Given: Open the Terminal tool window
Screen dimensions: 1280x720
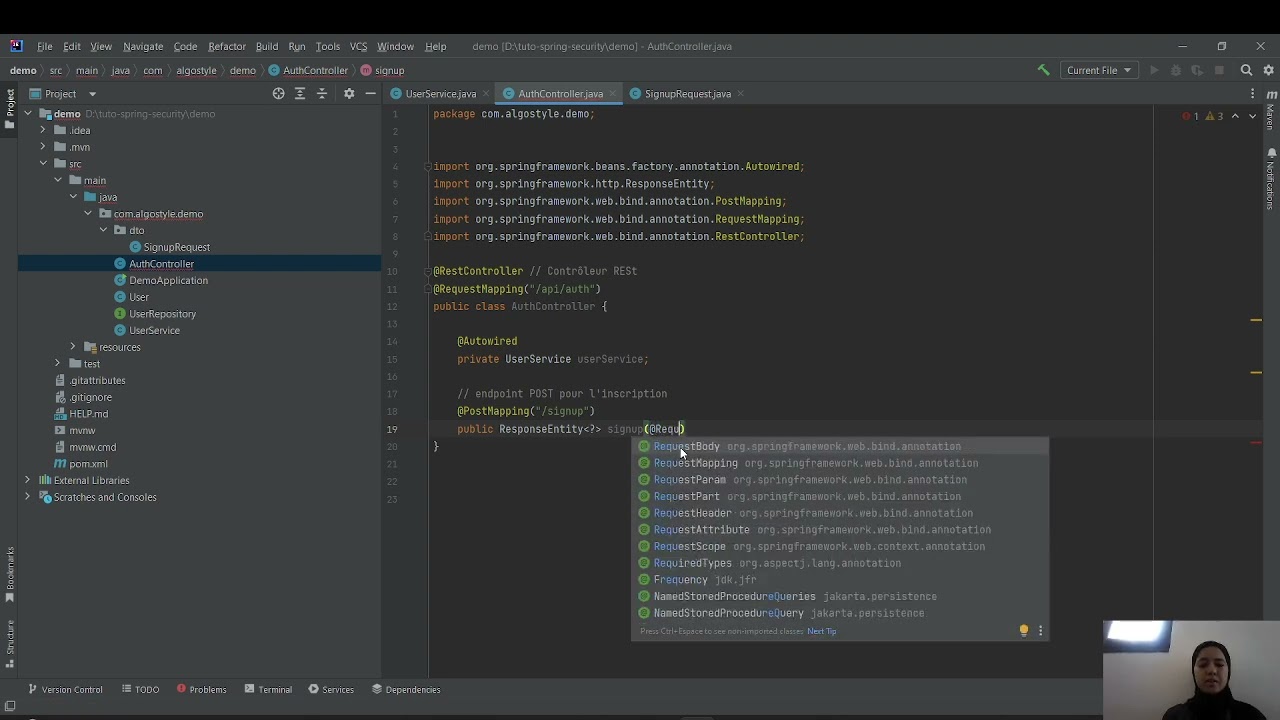Looking at the screenshot, I should (268, 689).
